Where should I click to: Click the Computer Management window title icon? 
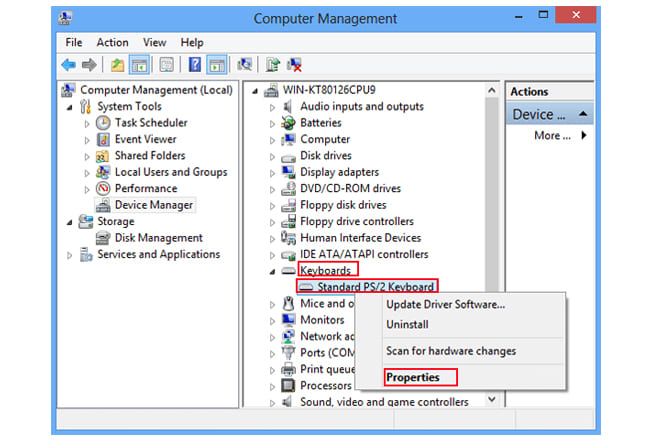[x=65, y=17]
